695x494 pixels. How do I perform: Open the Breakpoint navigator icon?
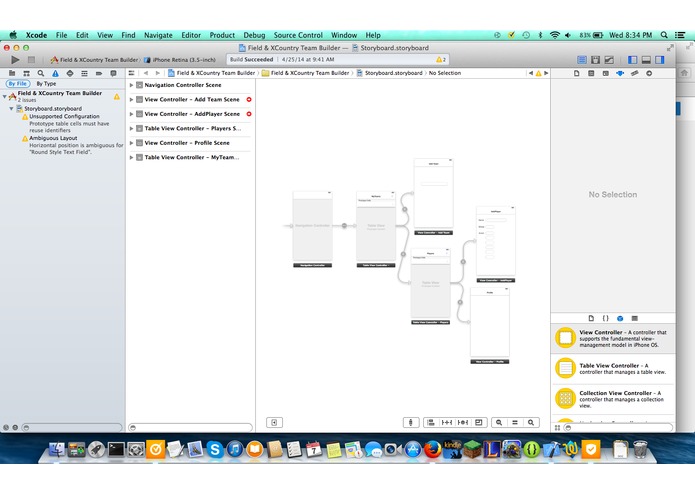pos(99,73)
